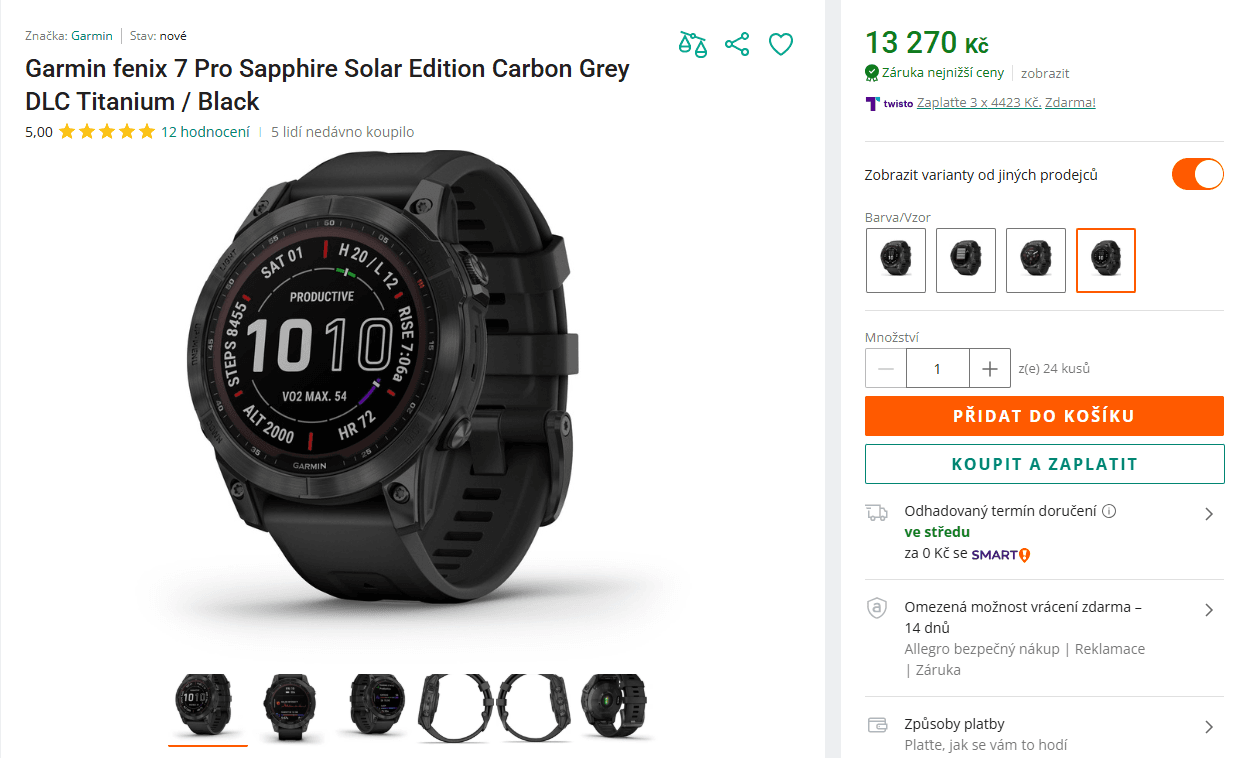This screenshot has width=1239, height=758.
Task: Click the Twisto installment payment logo
Action: 873,101
